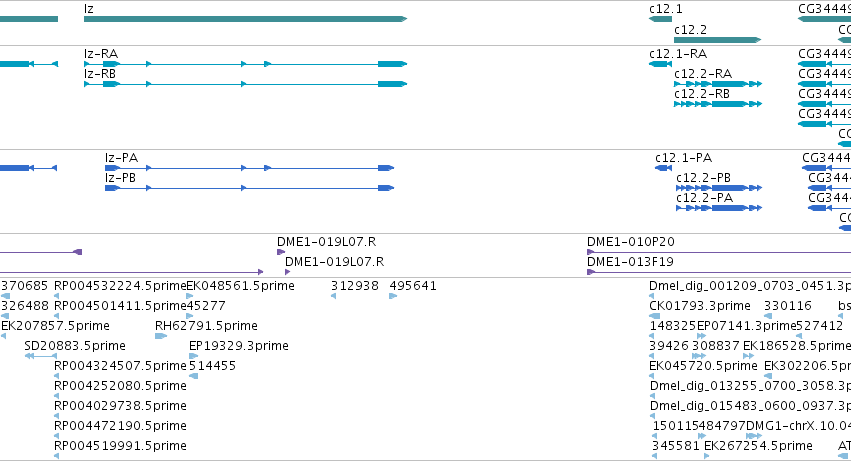Click RH62791.5prime label
The image size is (851, 461).
point(206,326)
